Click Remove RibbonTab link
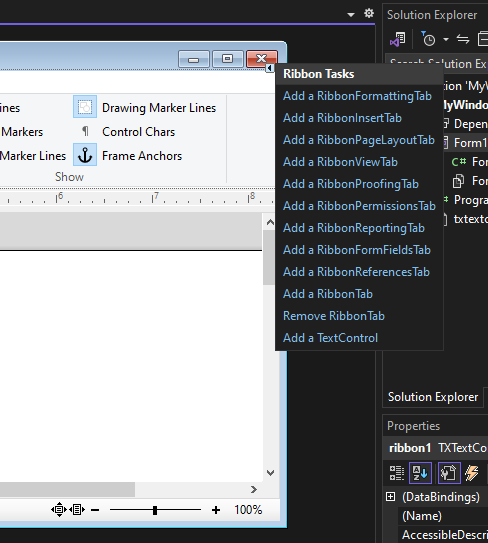 [334, 316]
